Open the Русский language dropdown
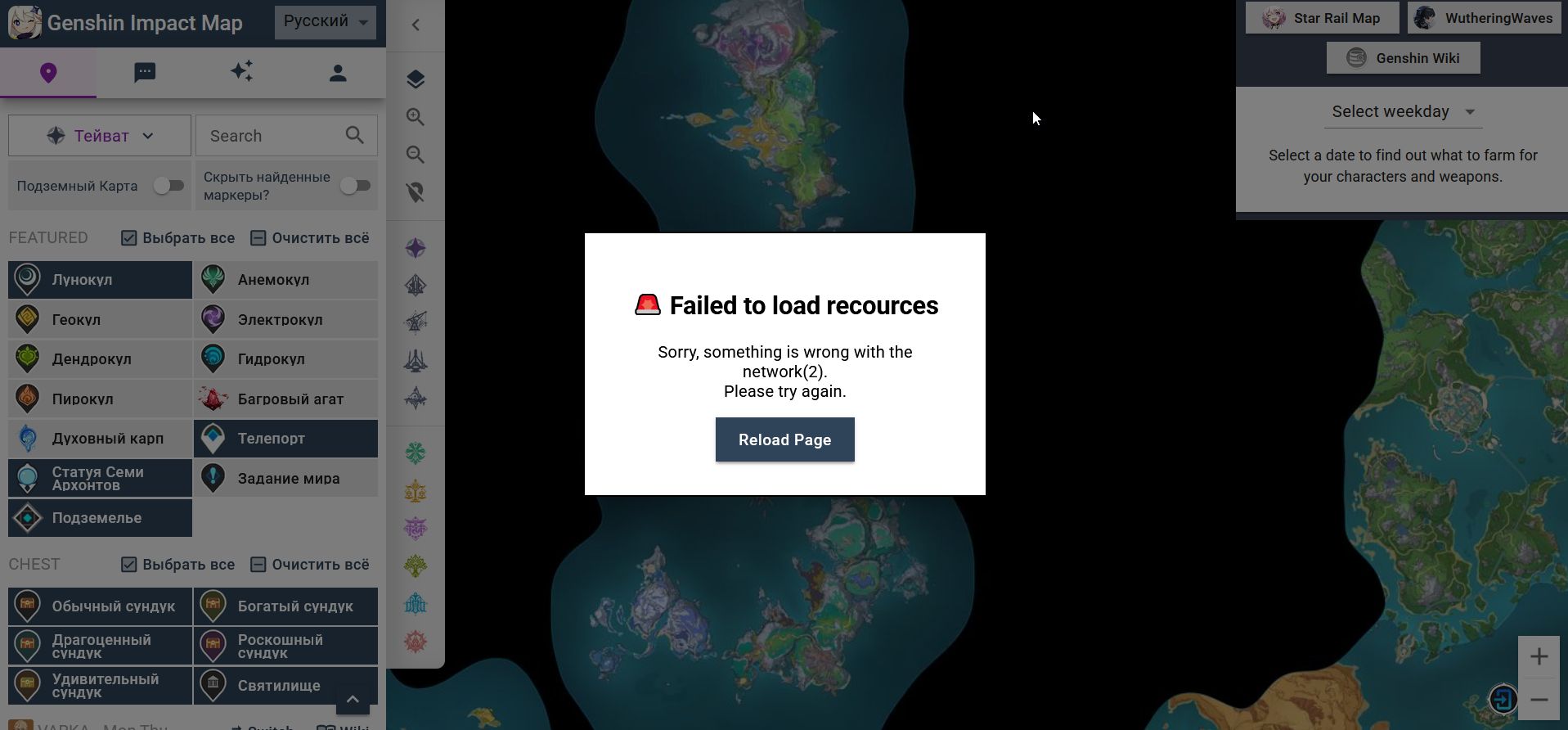1568x730 pixels. click(x=326, y=22)
